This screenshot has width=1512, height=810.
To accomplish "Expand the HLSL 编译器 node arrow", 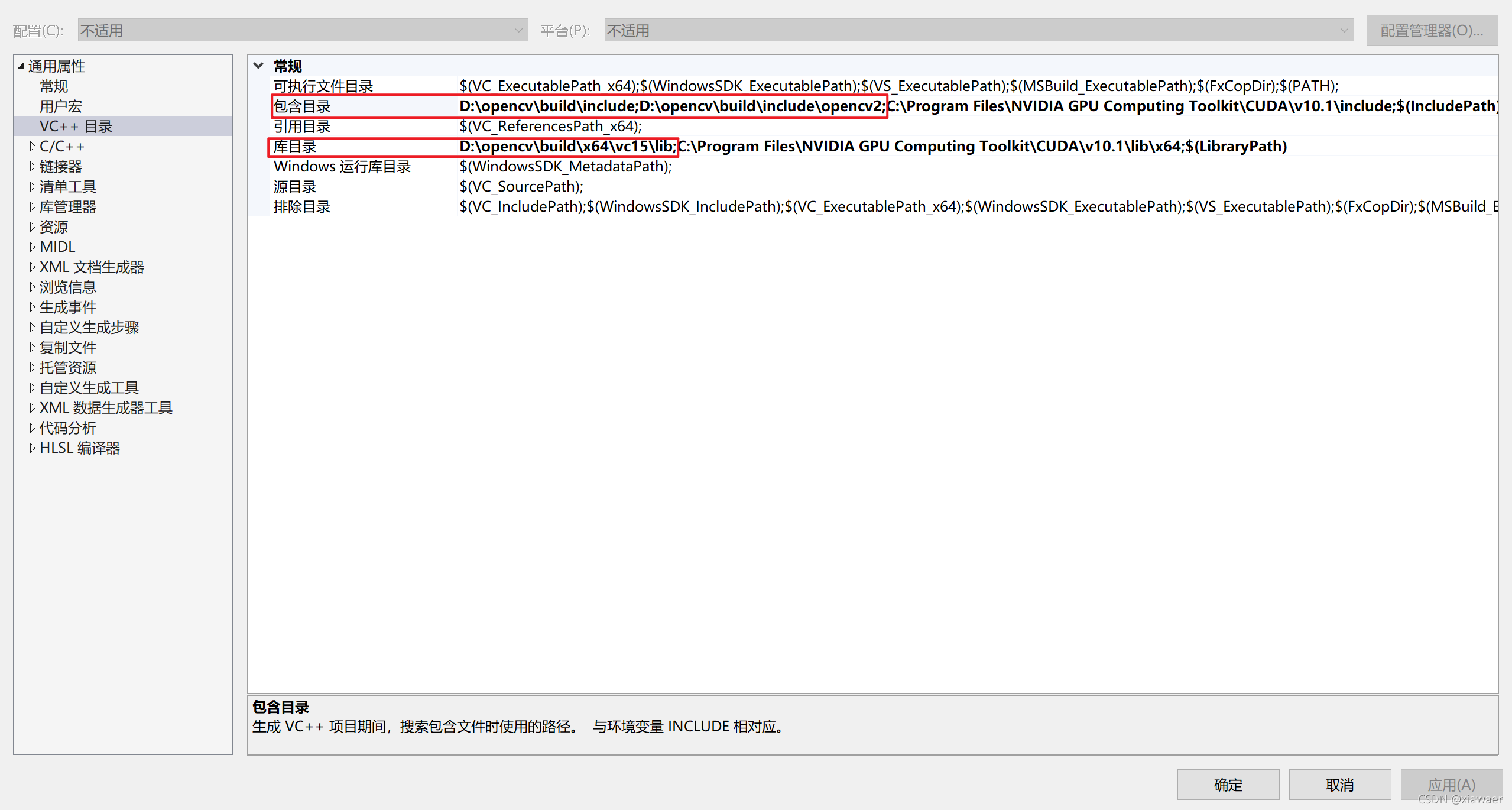I will pos(33,448).
